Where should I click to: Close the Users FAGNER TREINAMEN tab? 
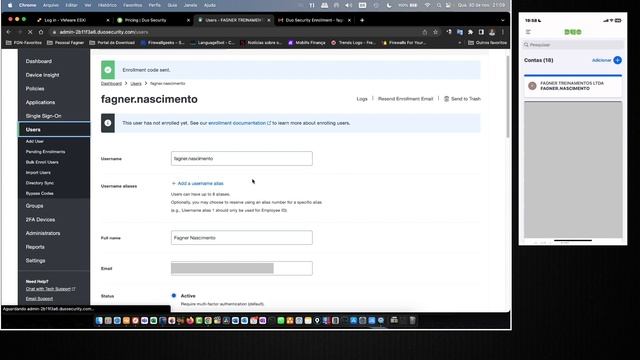coord(269,20)
